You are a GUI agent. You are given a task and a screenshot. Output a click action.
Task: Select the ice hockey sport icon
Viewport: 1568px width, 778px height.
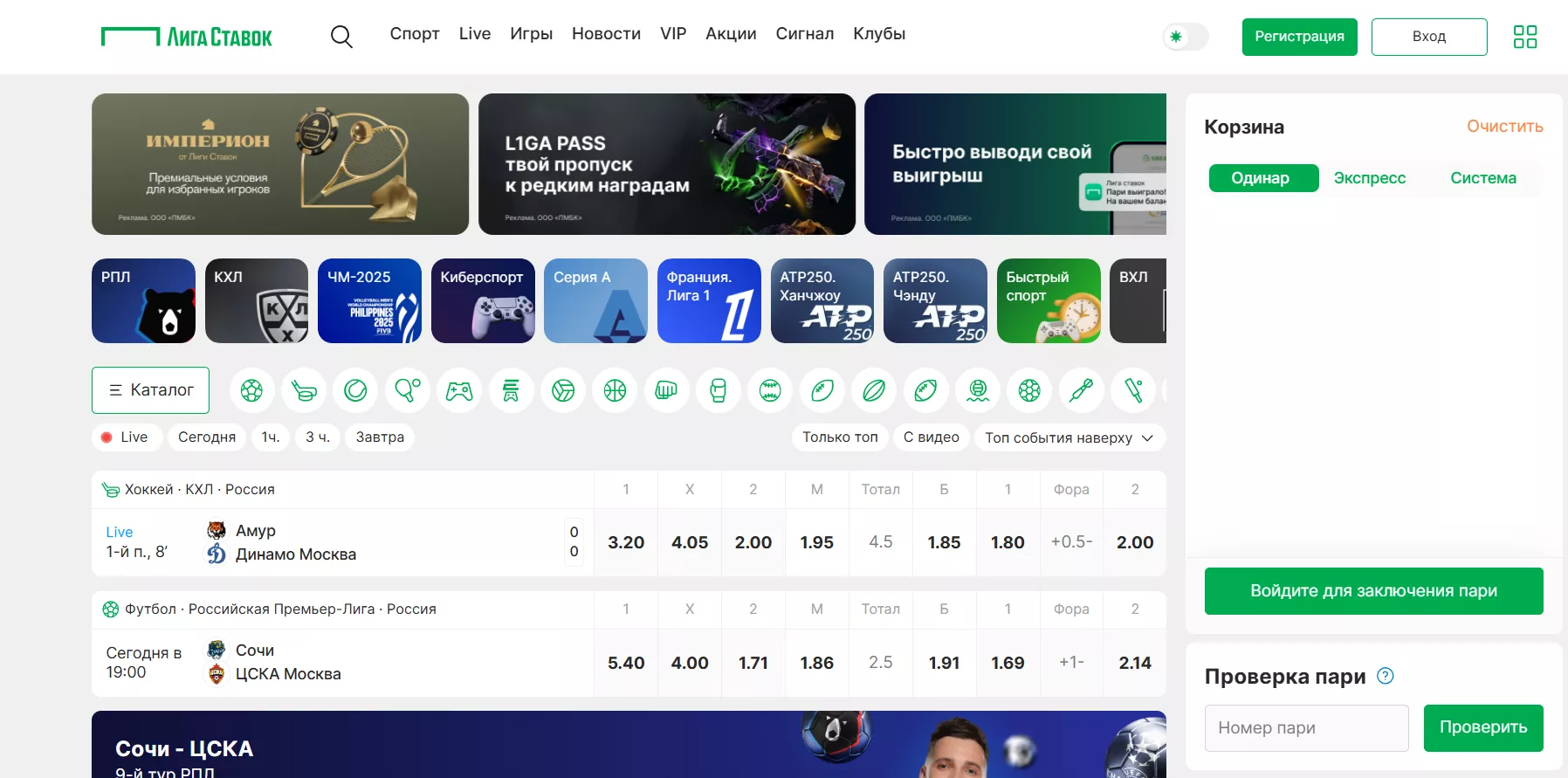[304, 390]
